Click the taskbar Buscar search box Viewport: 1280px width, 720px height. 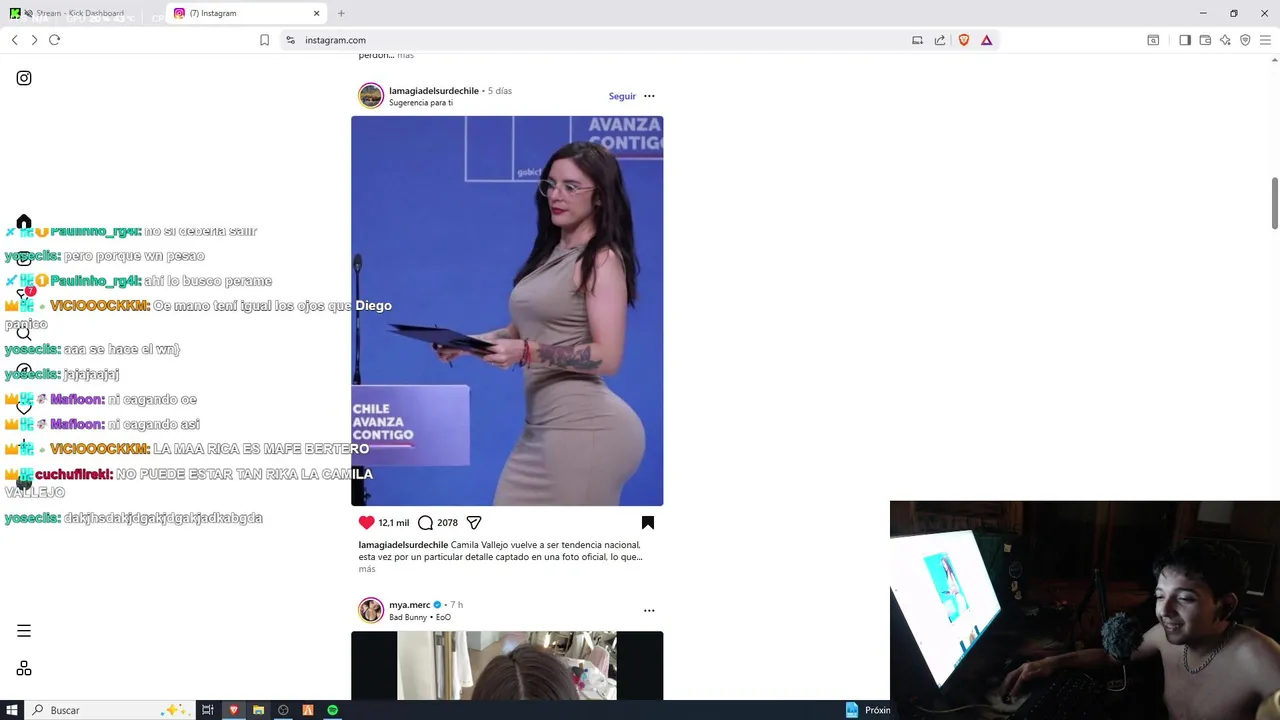(110, 710)
